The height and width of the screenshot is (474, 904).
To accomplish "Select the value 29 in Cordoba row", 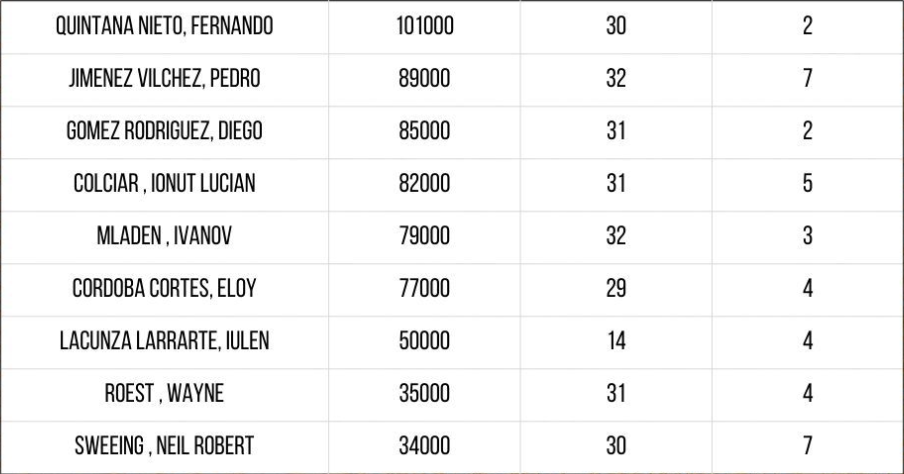I will tap(616, 288).
